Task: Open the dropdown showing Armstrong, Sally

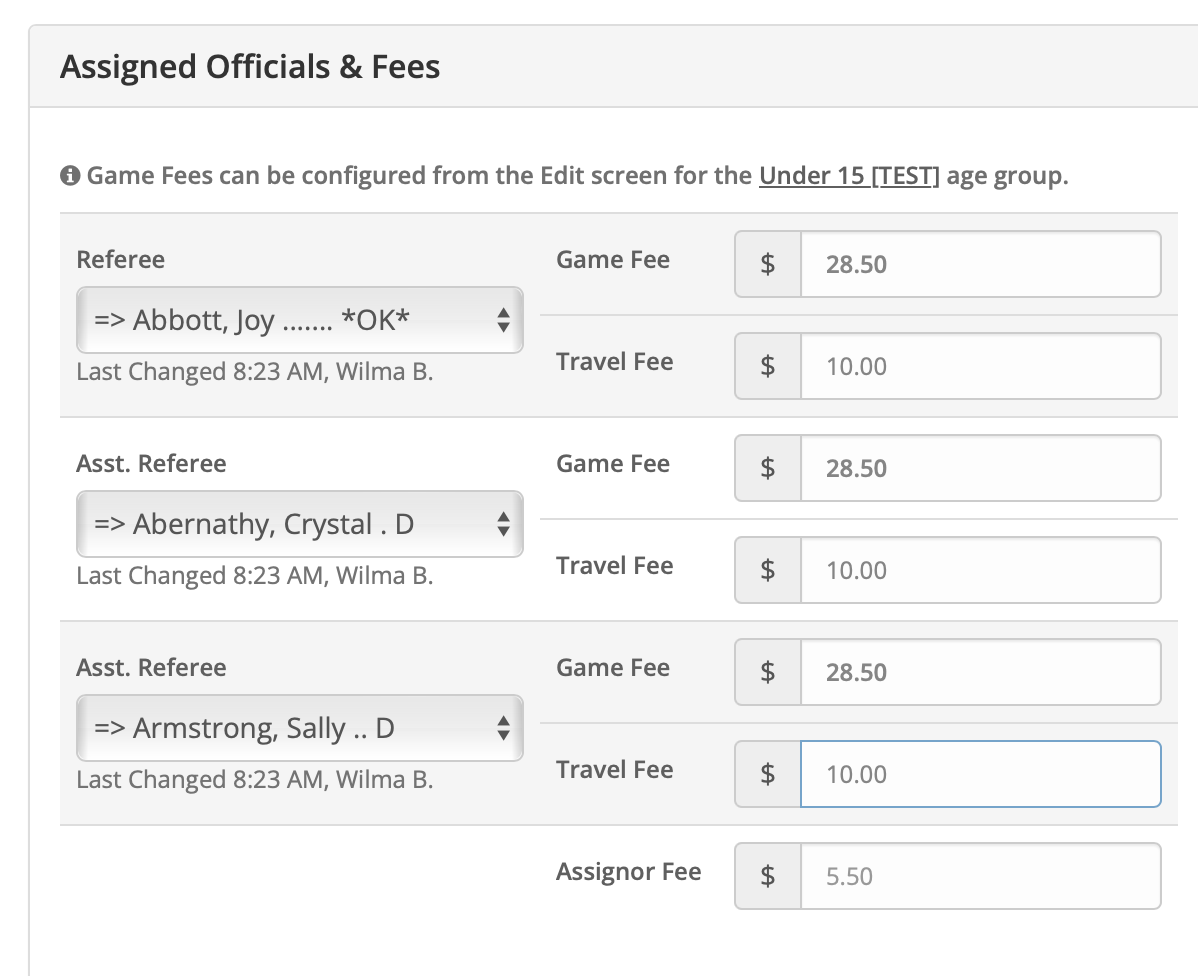Action: (x=299, y=728)
